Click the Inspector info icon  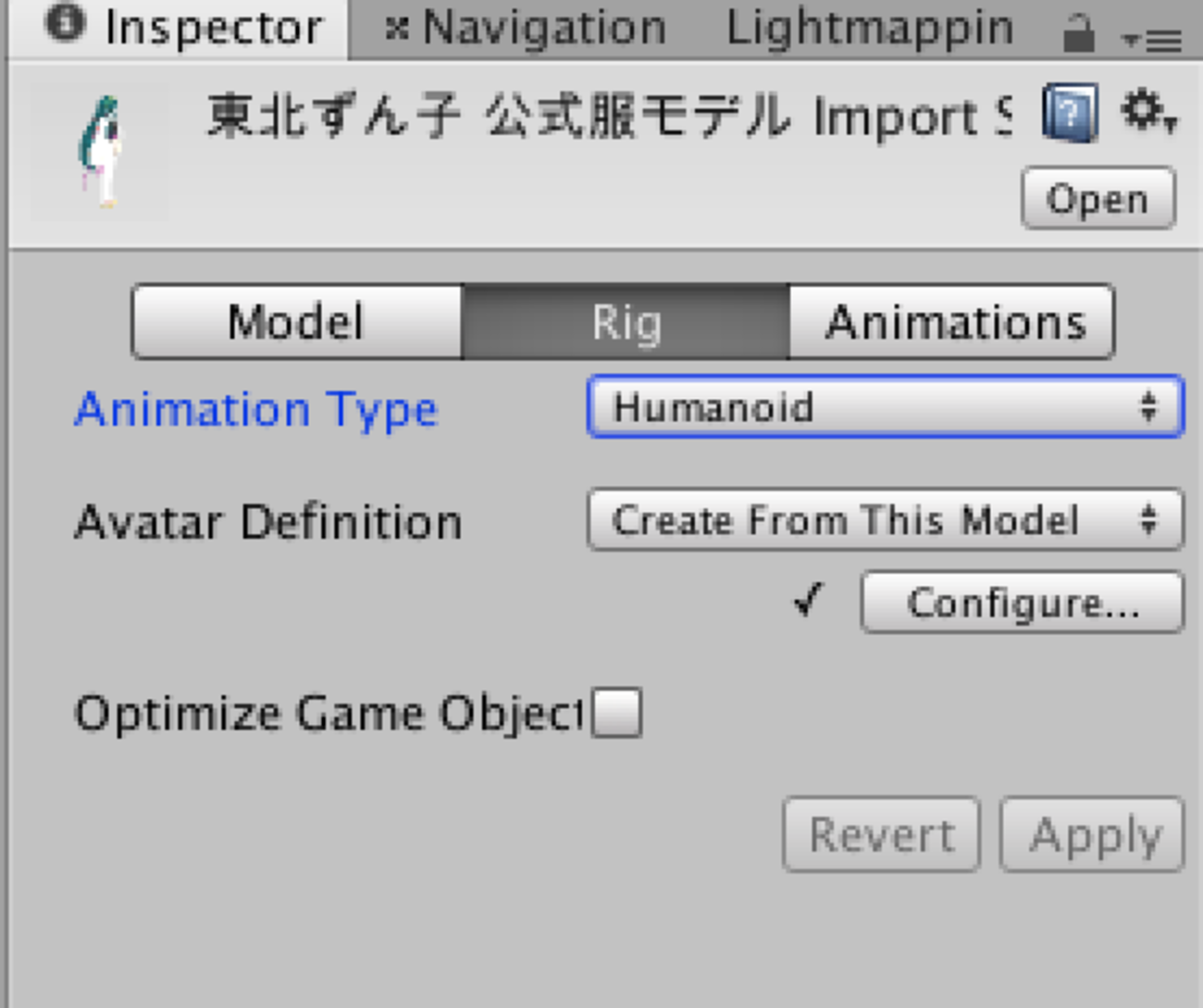click(64, 22)
